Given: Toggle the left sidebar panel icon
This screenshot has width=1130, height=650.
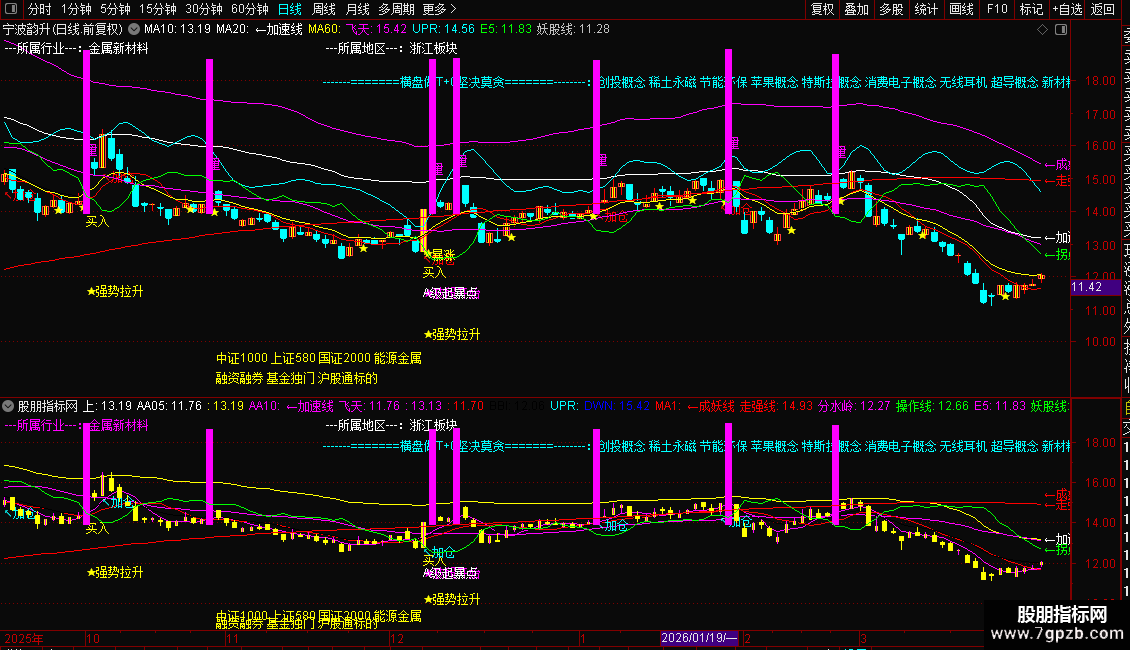Looking at the screenshot, I should pos(11,9).
